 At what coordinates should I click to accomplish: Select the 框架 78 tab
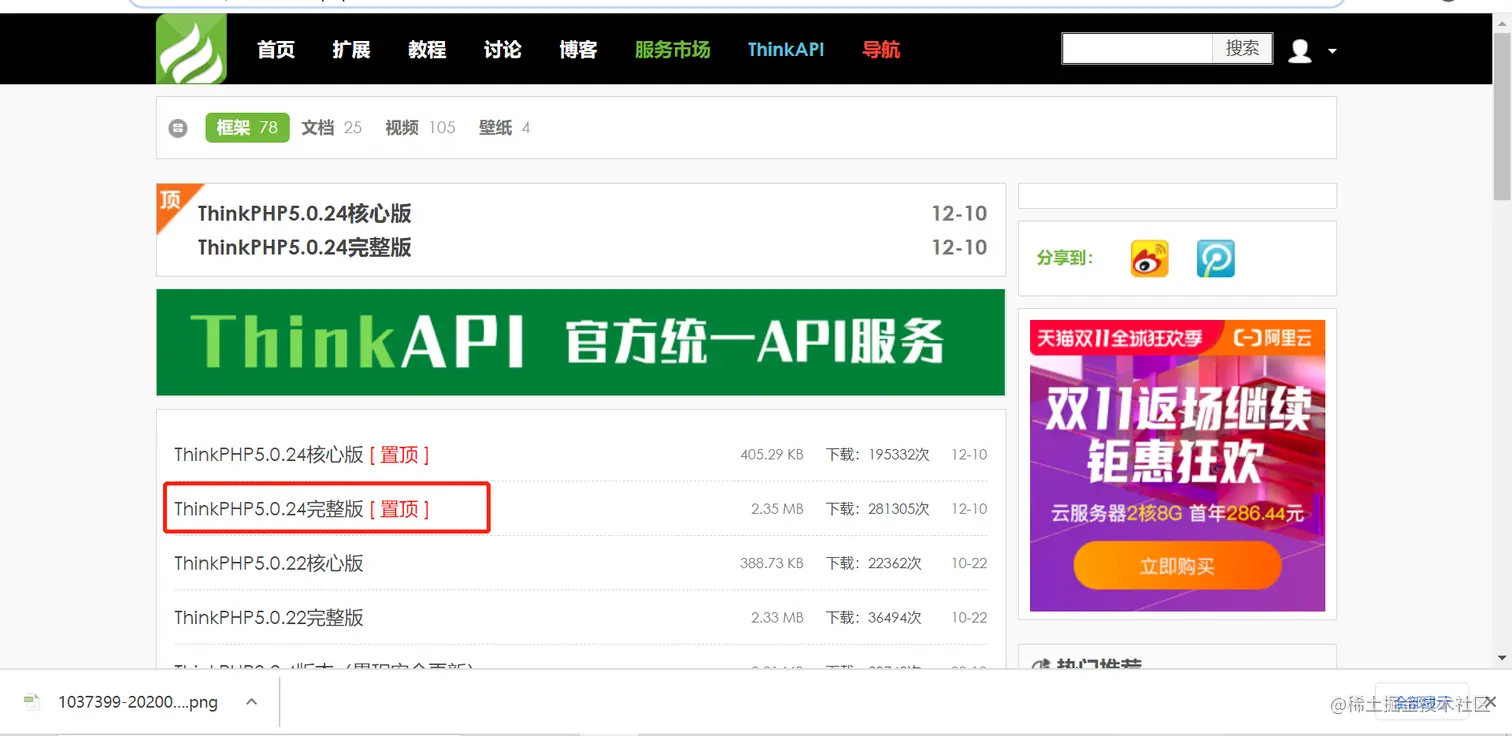coord(247,127)
